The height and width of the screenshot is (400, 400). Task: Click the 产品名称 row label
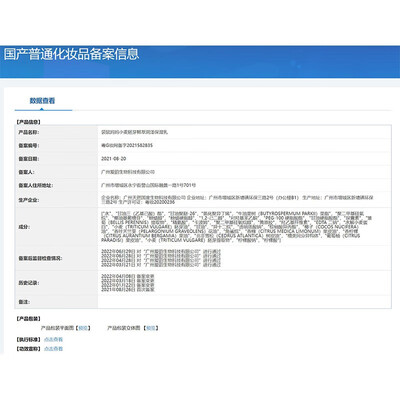[29, 132]
